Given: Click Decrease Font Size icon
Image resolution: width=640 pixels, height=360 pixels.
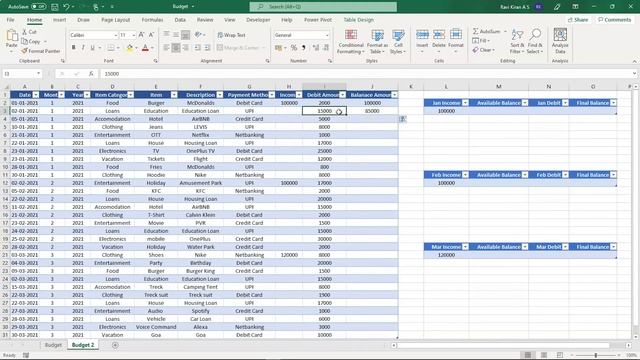Looking at the screenshot, I should click(151, 35).
